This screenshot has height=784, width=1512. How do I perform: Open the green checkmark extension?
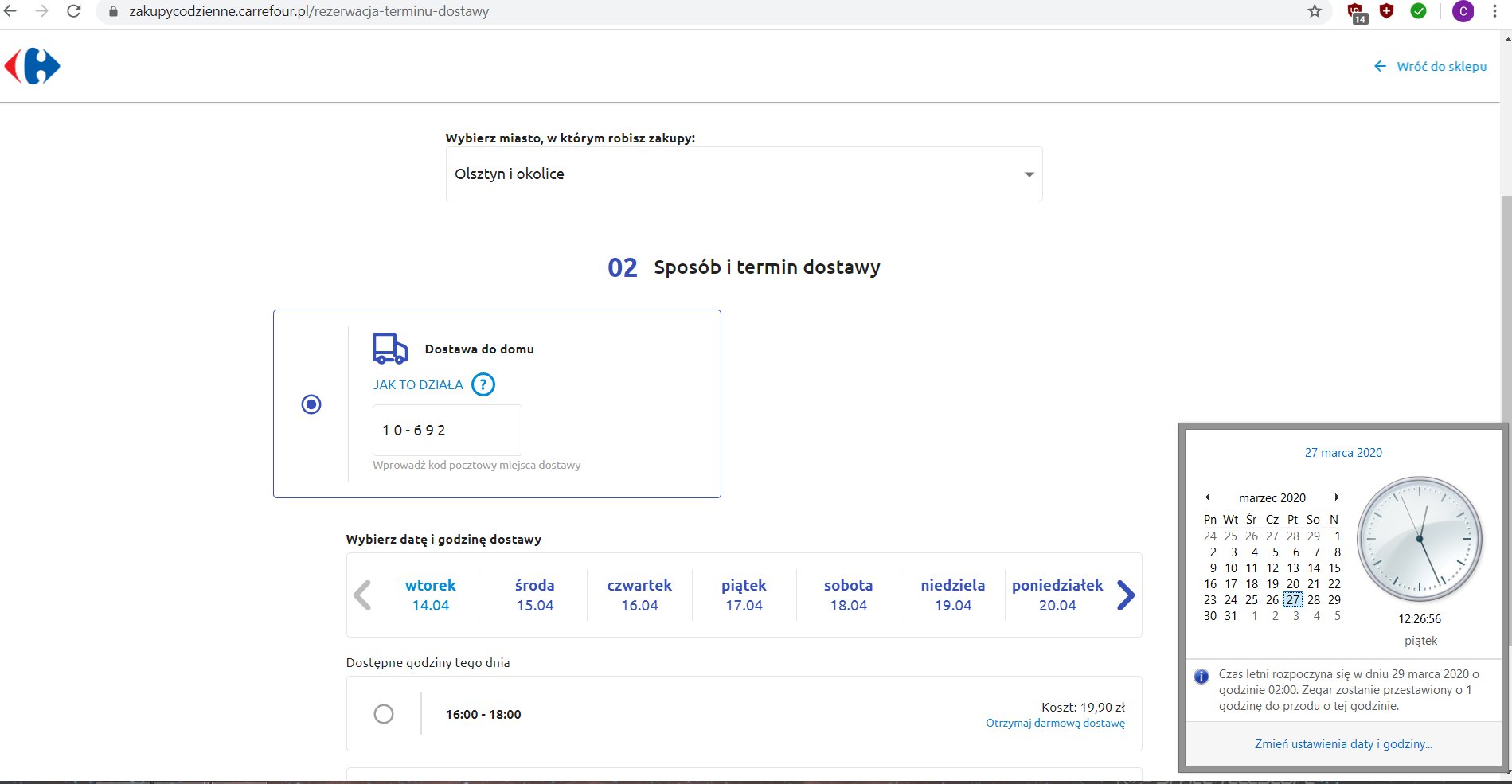click(1418, 11)
